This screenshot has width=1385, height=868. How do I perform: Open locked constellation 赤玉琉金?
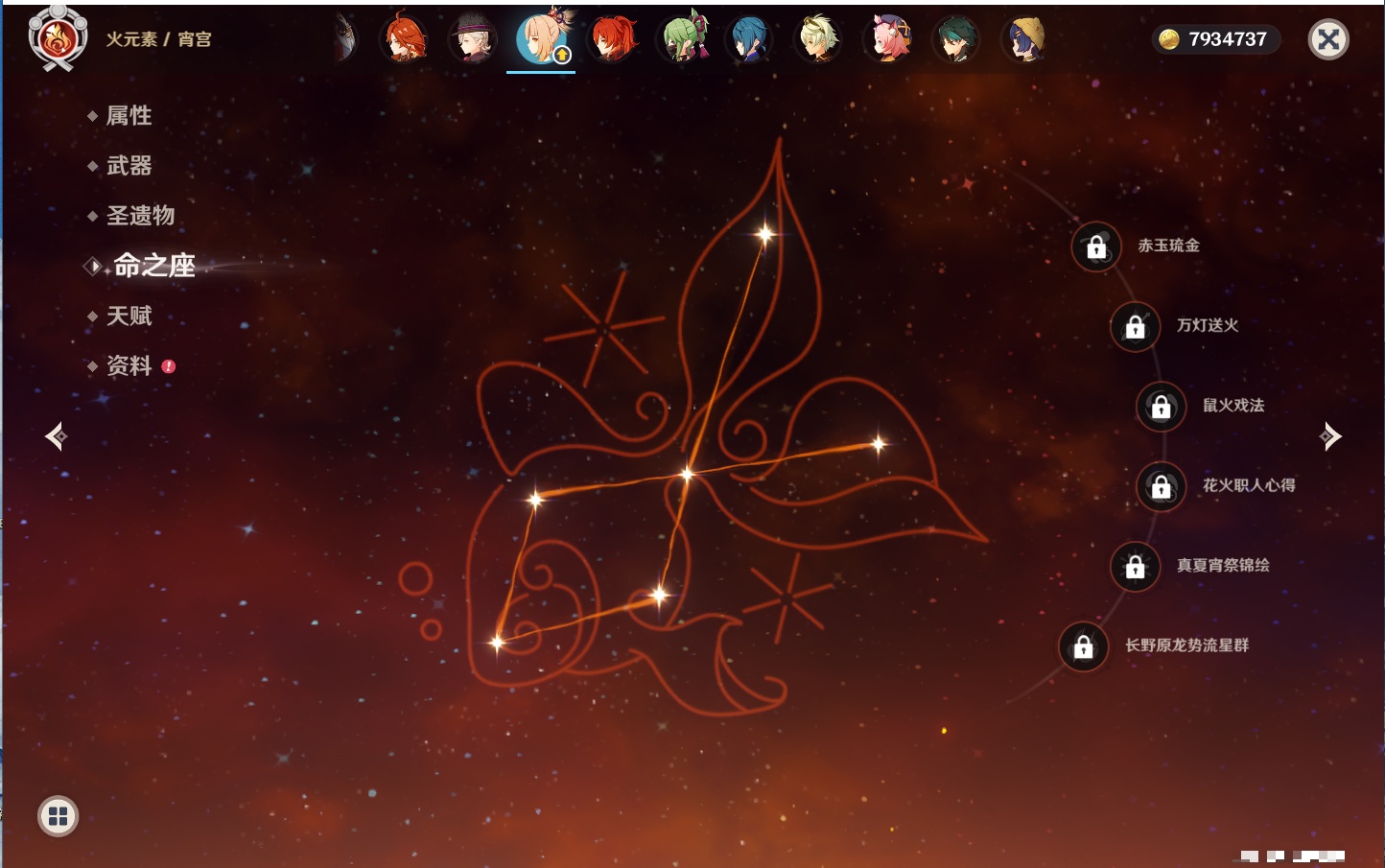(x=1096, y=246)
